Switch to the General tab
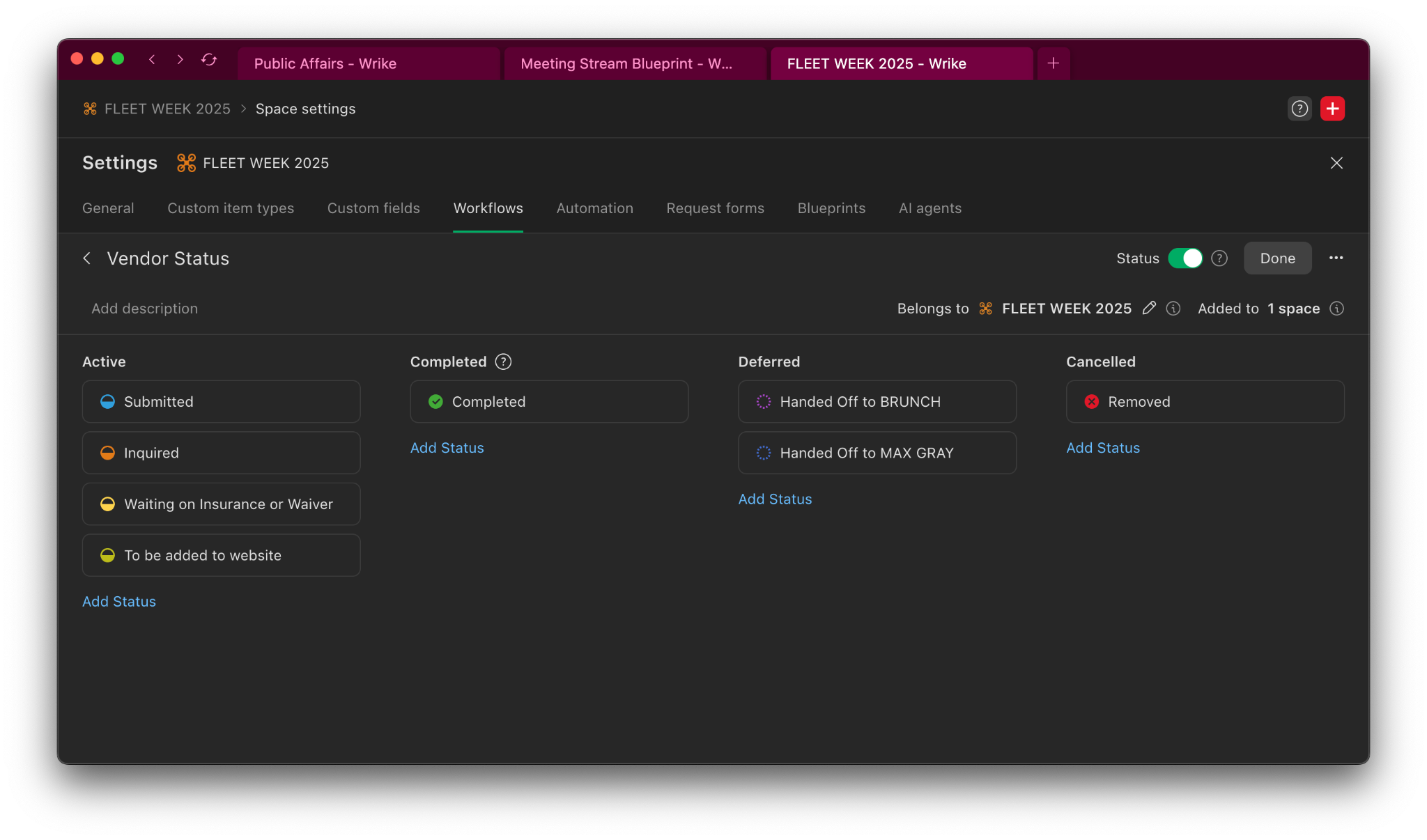 [x=108, y=208]
